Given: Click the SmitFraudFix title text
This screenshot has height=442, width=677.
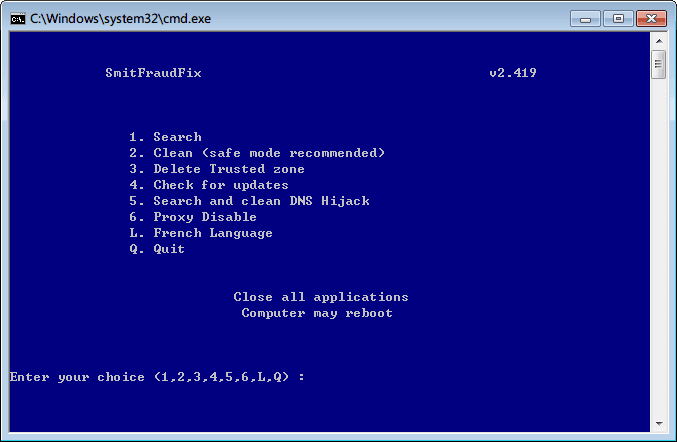Looking at the screenshot, I should [153, 73].
